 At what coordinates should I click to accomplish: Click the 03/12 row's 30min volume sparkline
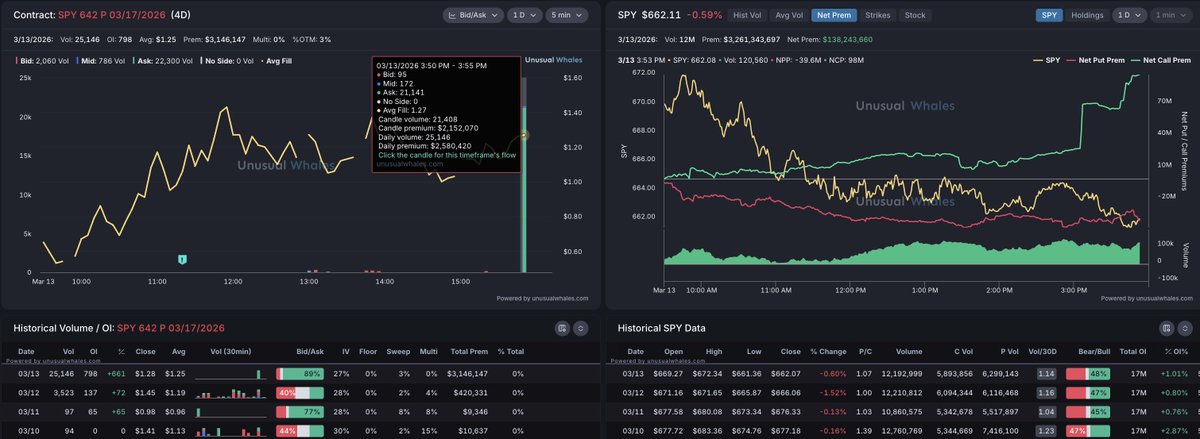(230, 392)
